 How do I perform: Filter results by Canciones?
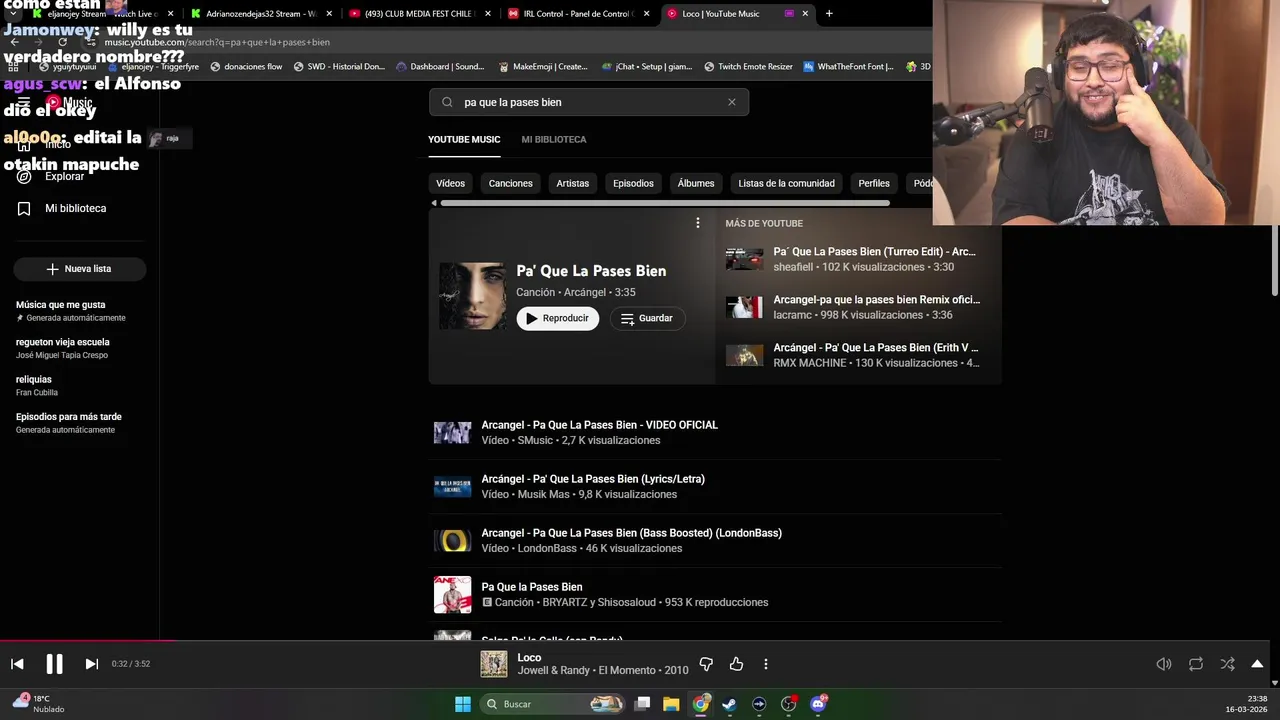pos(511,183)
